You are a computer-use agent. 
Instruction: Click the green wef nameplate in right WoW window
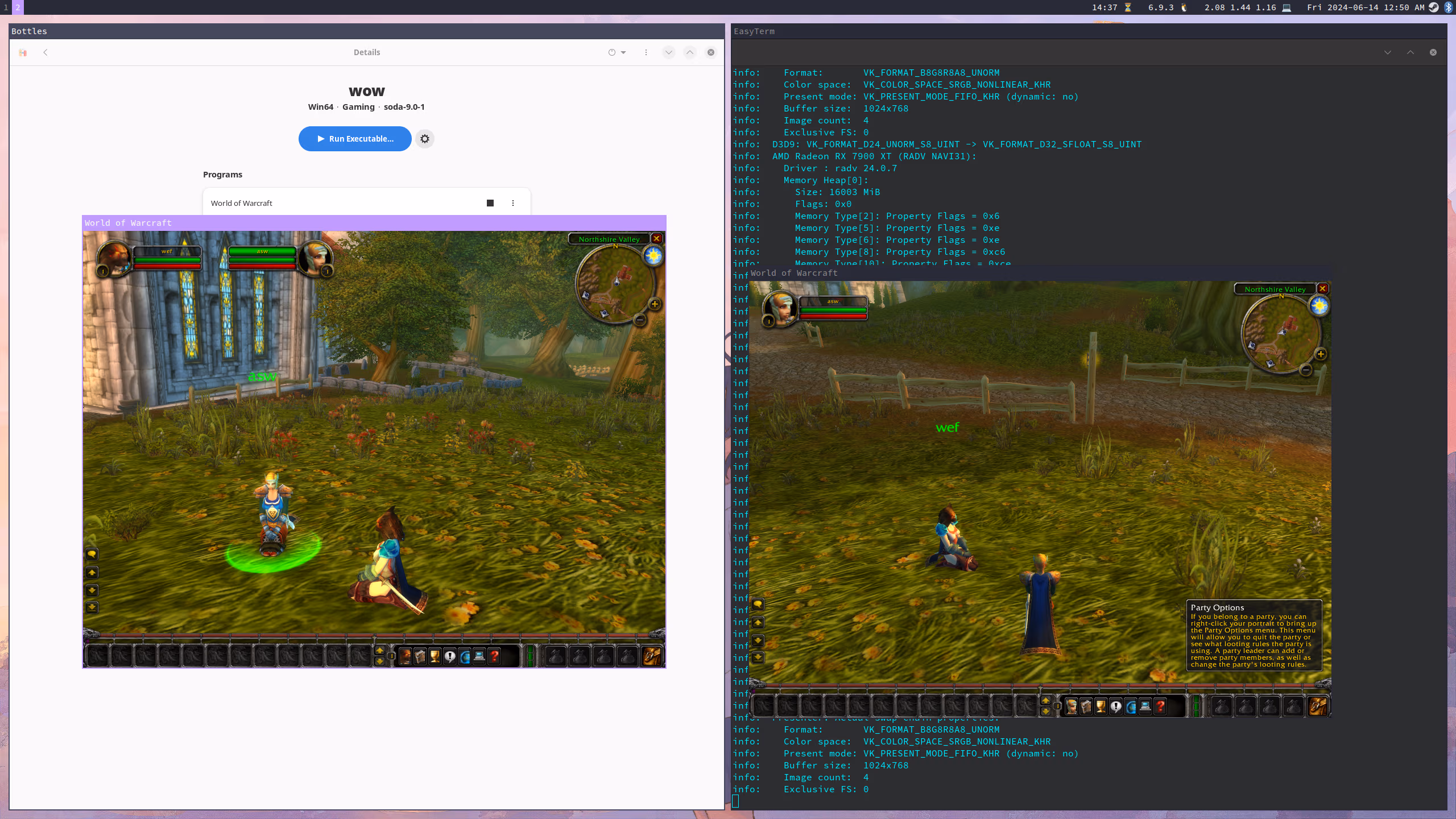[948, 428]
